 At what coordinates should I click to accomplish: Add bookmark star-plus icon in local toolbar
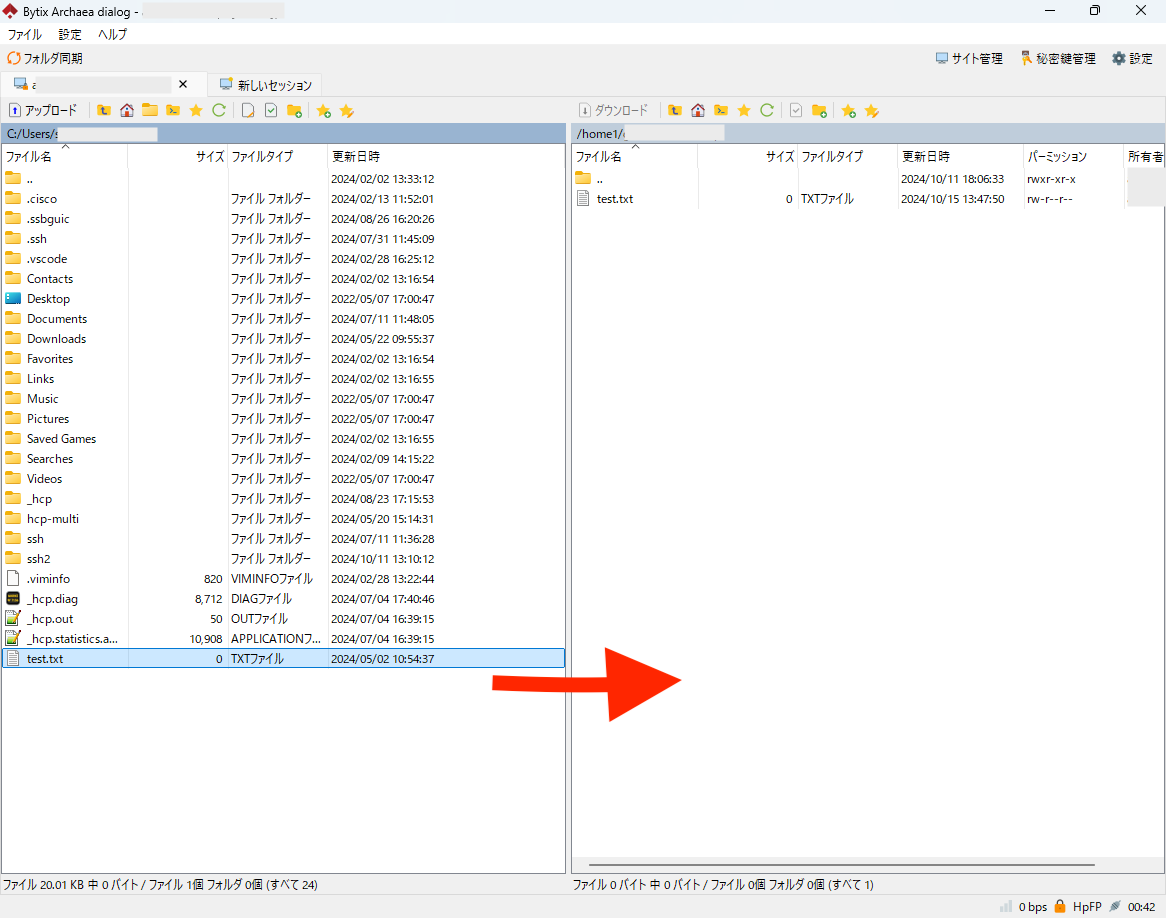coord(323,110)
